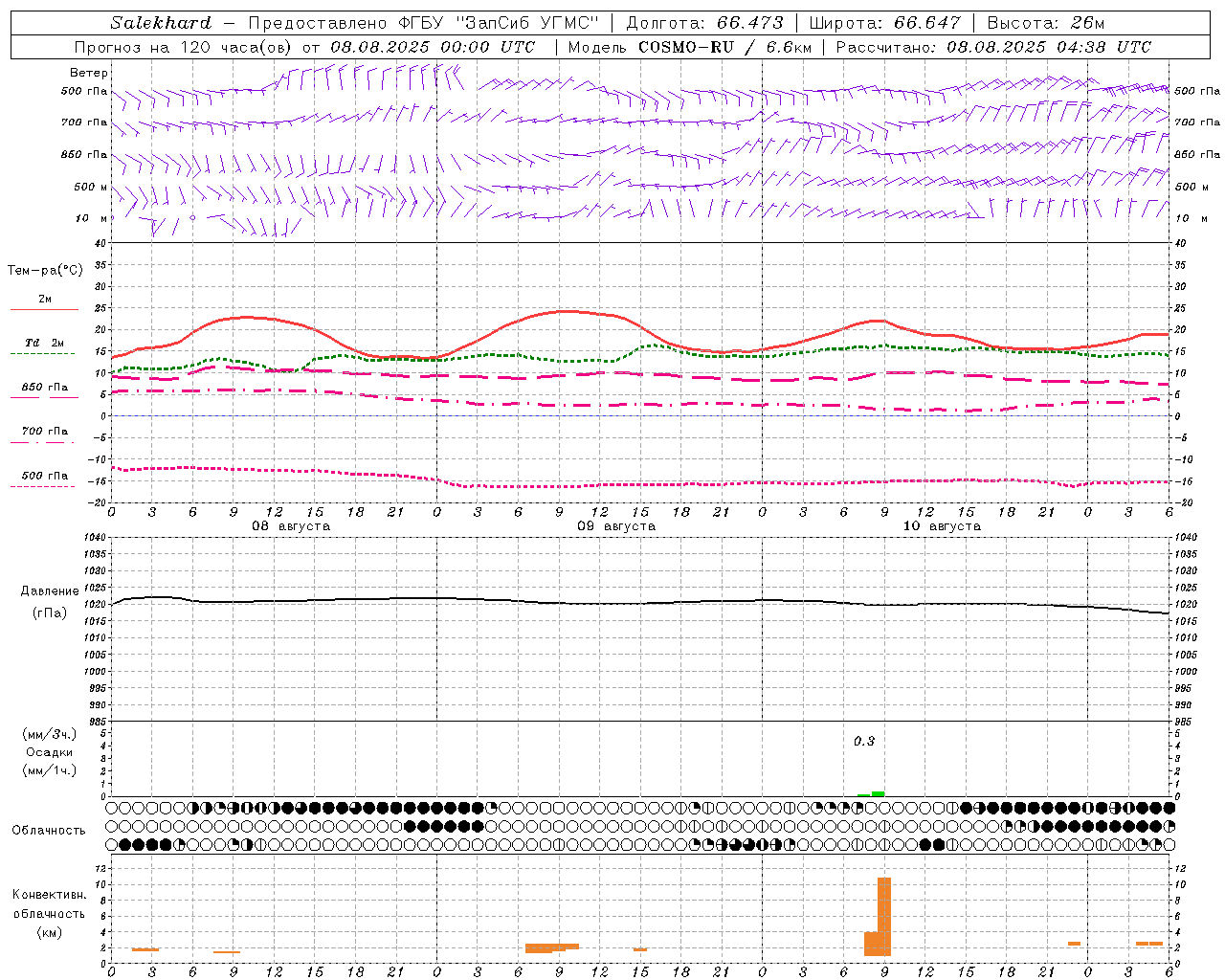The image size is (1225, 980).
Task: Click the '700 гПа' temperature legend entry
Action: [x=44, y=432]
